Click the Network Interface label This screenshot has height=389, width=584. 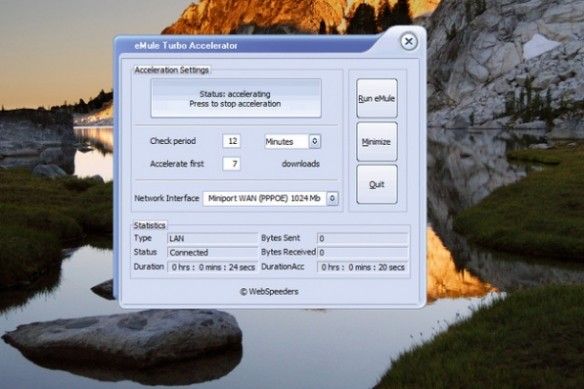tap(166, 198)
